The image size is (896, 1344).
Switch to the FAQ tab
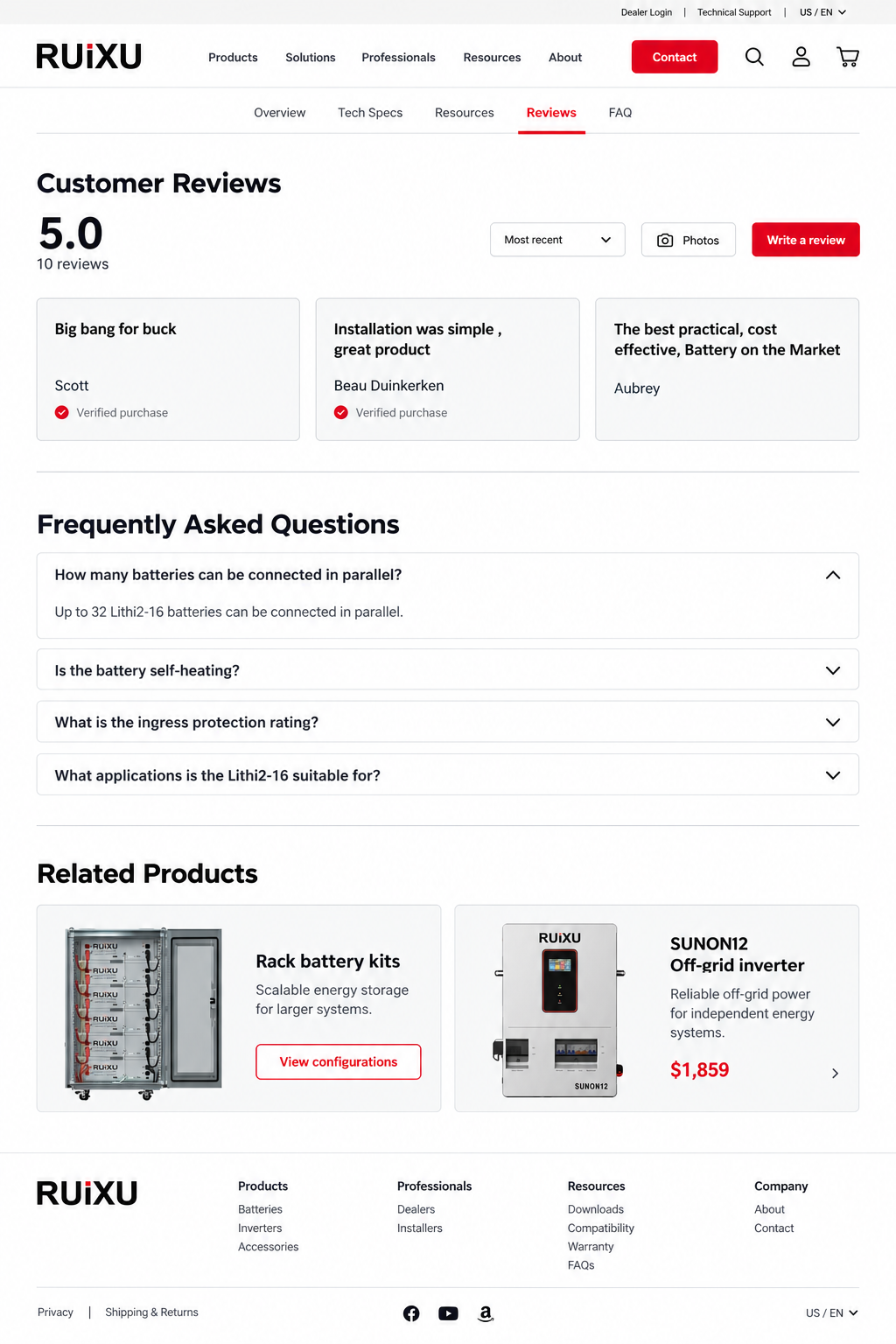pyautogui.click(x=620, y=113)
